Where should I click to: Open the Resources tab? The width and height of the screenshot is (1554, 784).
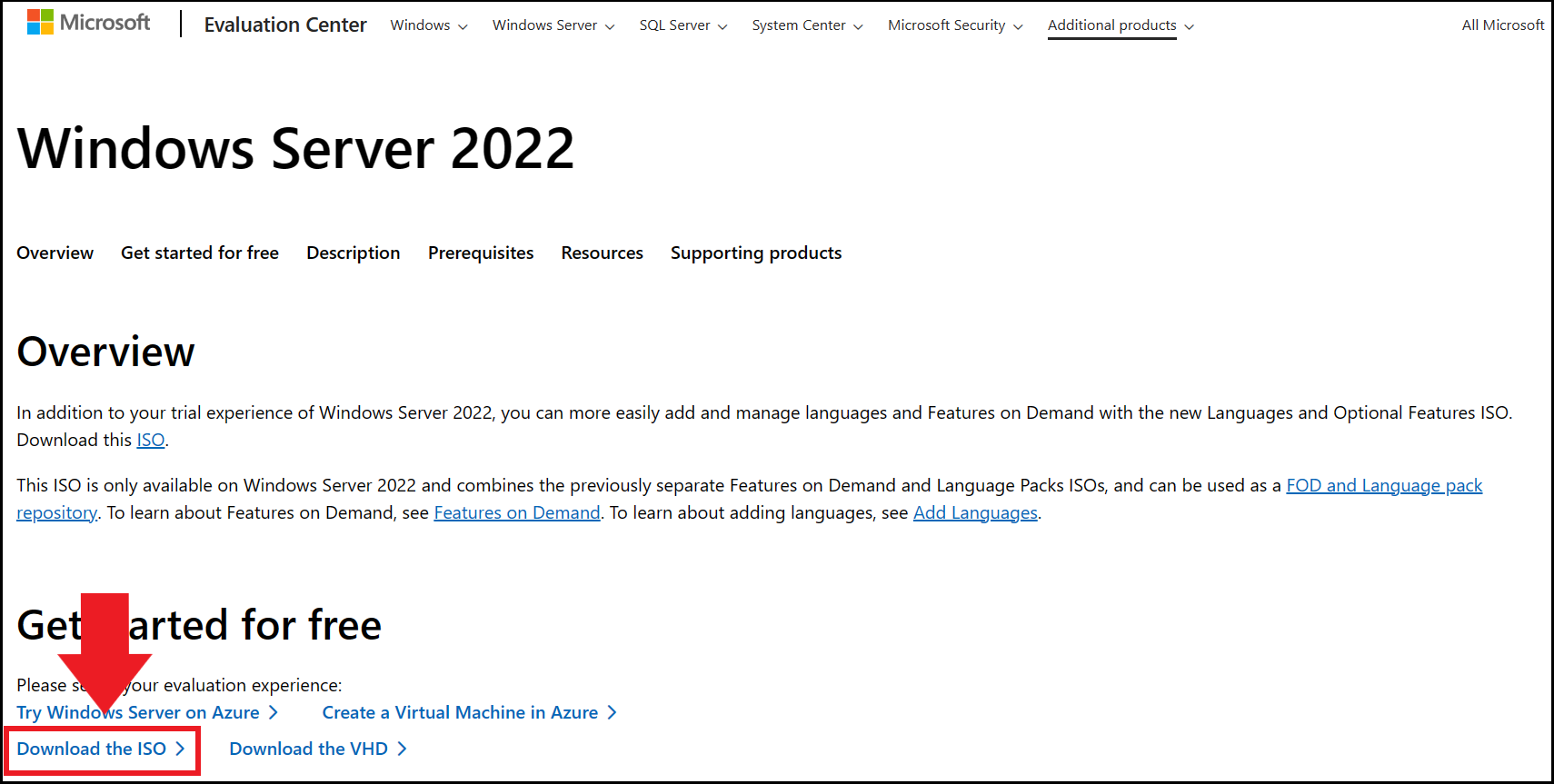(x=602, y=253)
